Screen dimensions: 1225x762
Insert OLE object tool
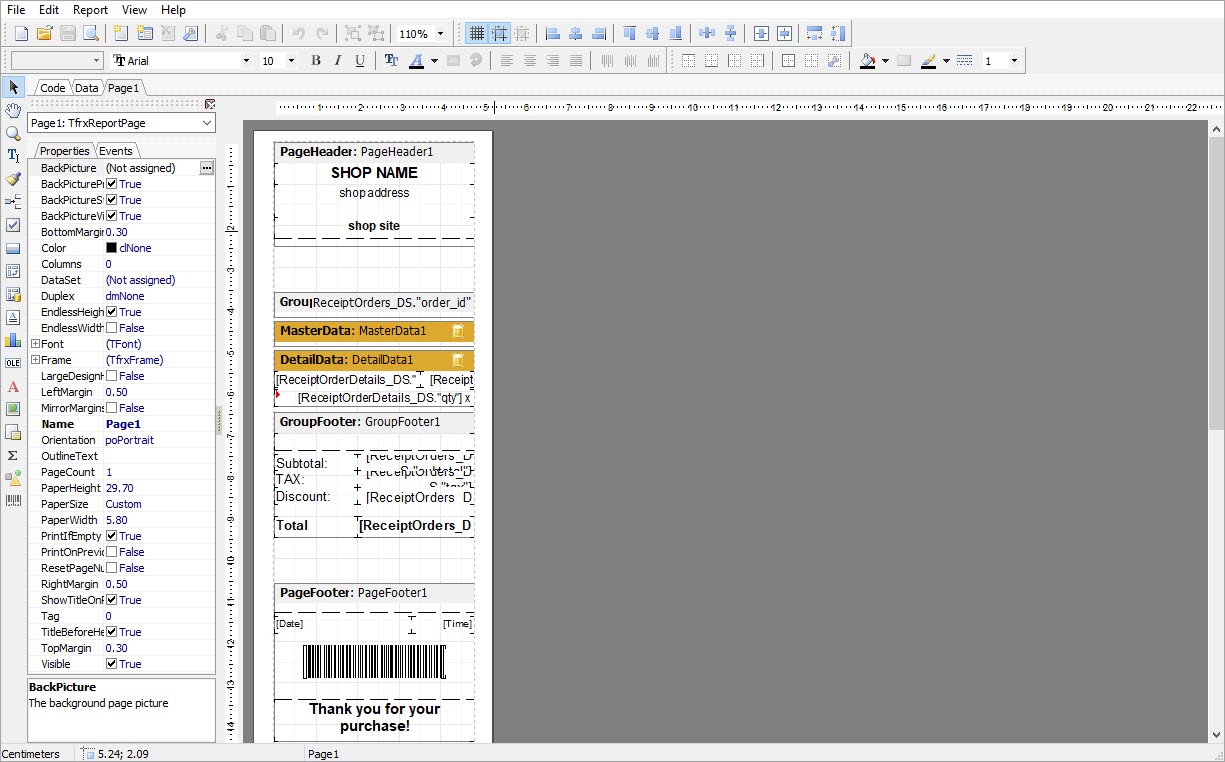pyautogui.click(x=13, y=363)
